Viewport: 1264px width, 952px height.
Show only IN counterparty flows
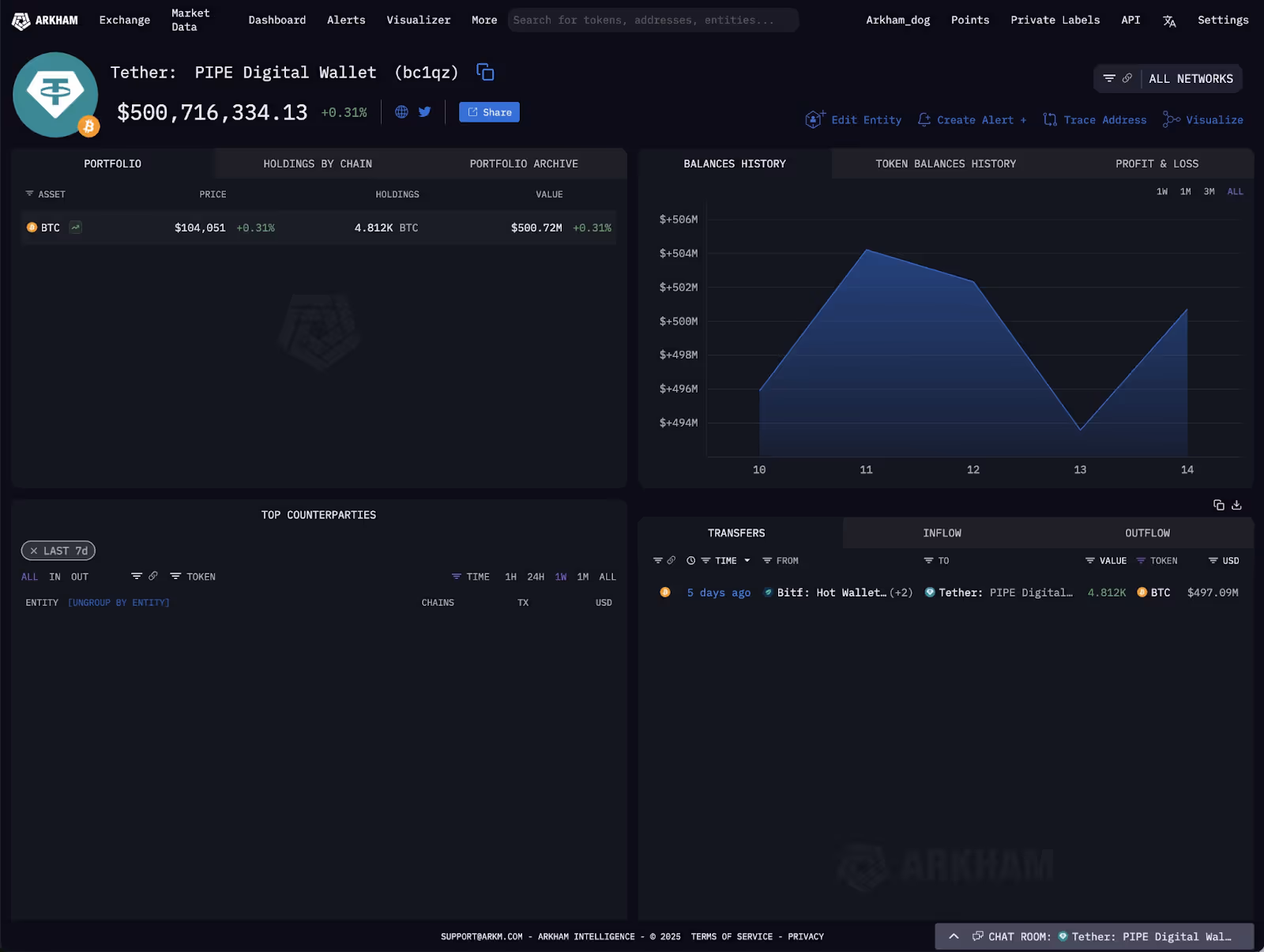click(55, 577)
